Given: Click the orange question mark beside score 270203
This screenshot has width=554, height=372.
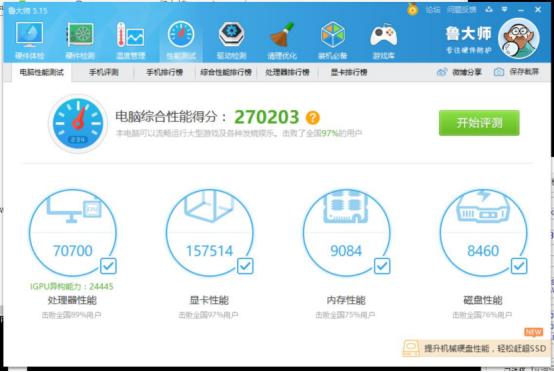Looking at the screenshot, I should (313, 118).
